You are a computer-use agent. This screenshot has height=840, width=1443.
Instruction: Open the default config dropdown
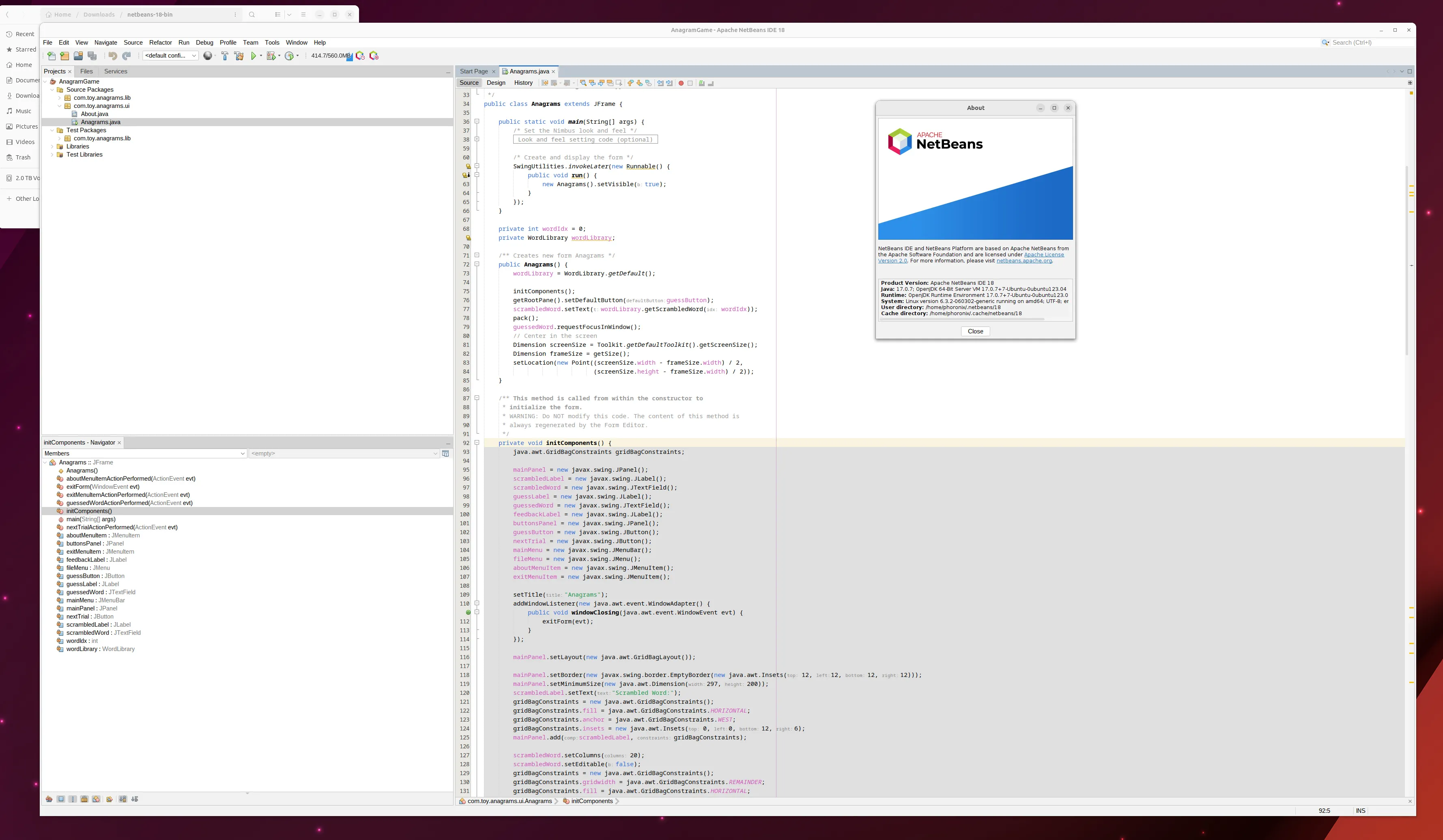point(170,56)
